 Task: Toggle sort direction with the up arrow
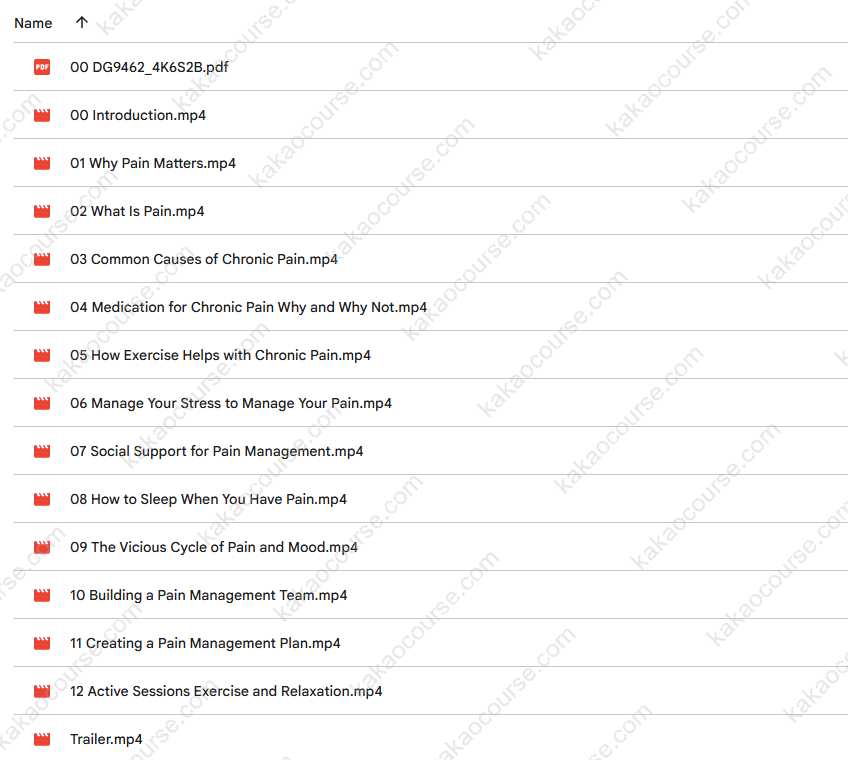(81, 22)
